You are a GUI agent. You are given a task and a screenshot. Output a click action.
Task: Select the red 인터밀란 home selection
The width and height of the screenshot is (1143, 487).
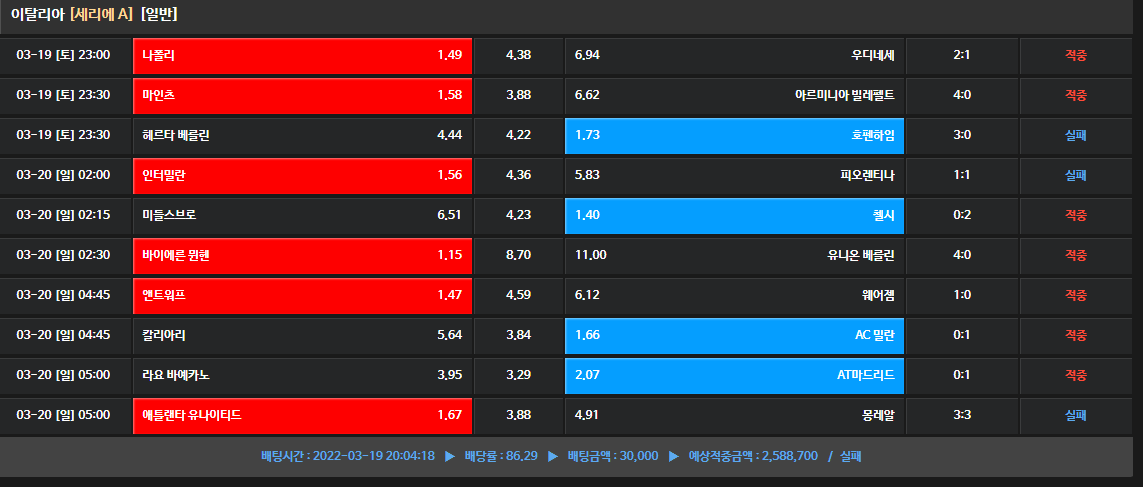tap(302, 175)
